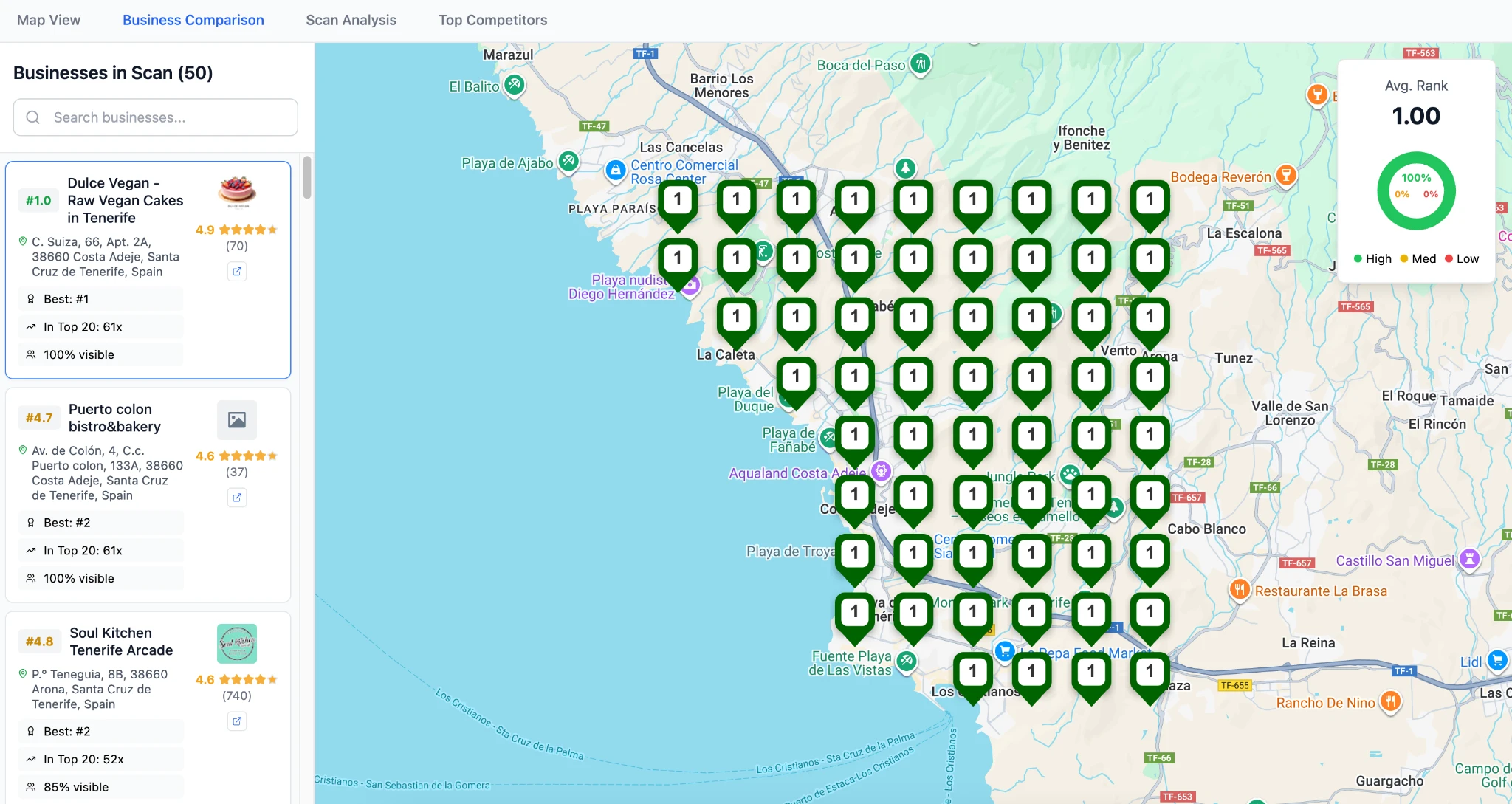Click the green location pin icon beside Dulce Vegan address
This screenshot has height=804, width=1512.
tap(23, 241)
